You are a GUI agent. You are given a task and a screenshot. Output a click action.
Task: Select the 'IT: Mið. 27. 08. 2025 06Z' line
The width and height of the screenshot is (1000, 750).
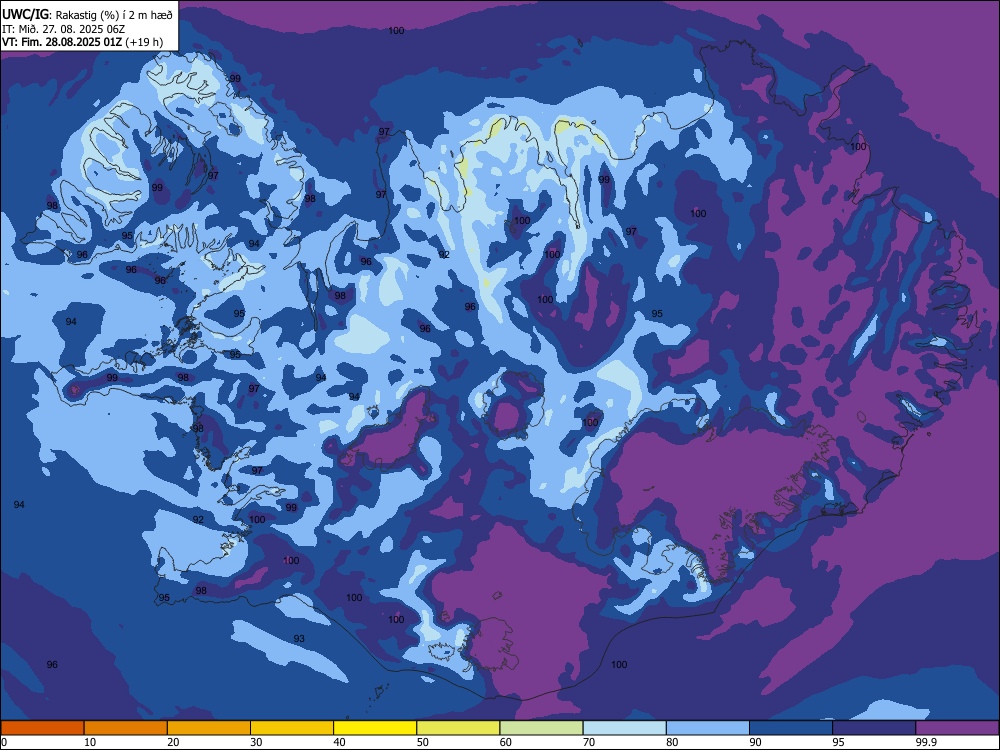pyautogui.click(x=63, y=29)
